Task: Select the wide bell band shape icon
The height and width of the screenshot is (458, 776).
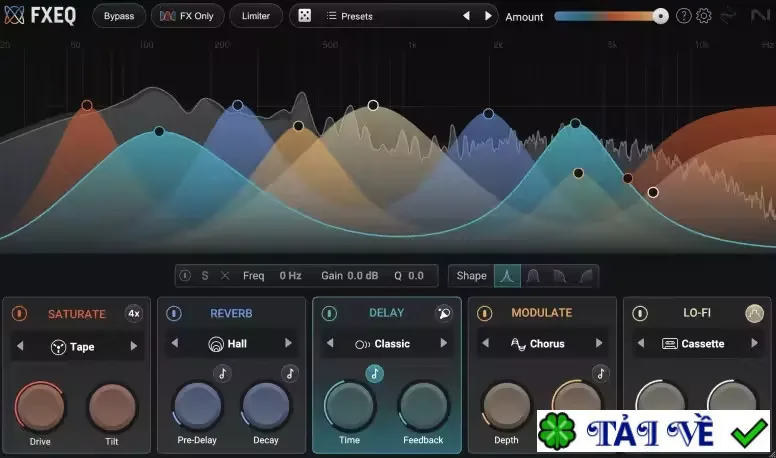Action: pos(533,276)
